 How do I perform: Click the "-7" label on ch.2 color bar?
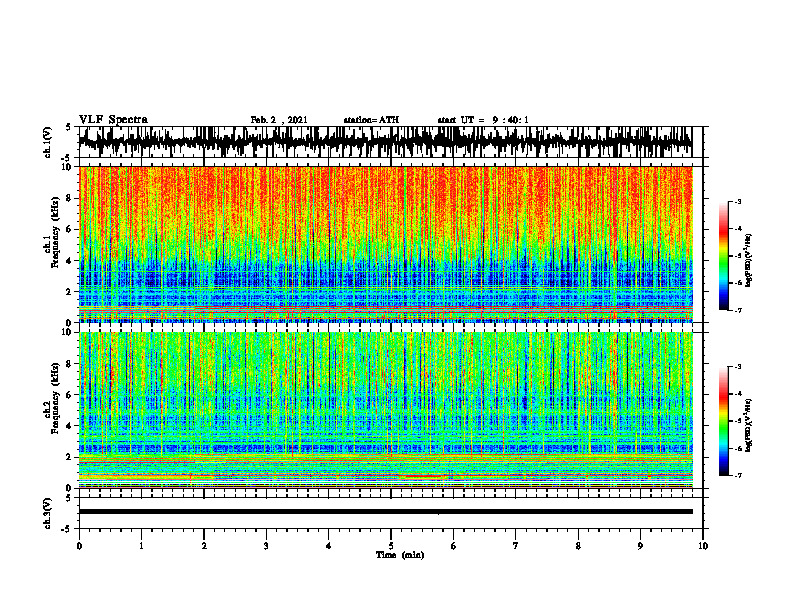pos(738,476)
